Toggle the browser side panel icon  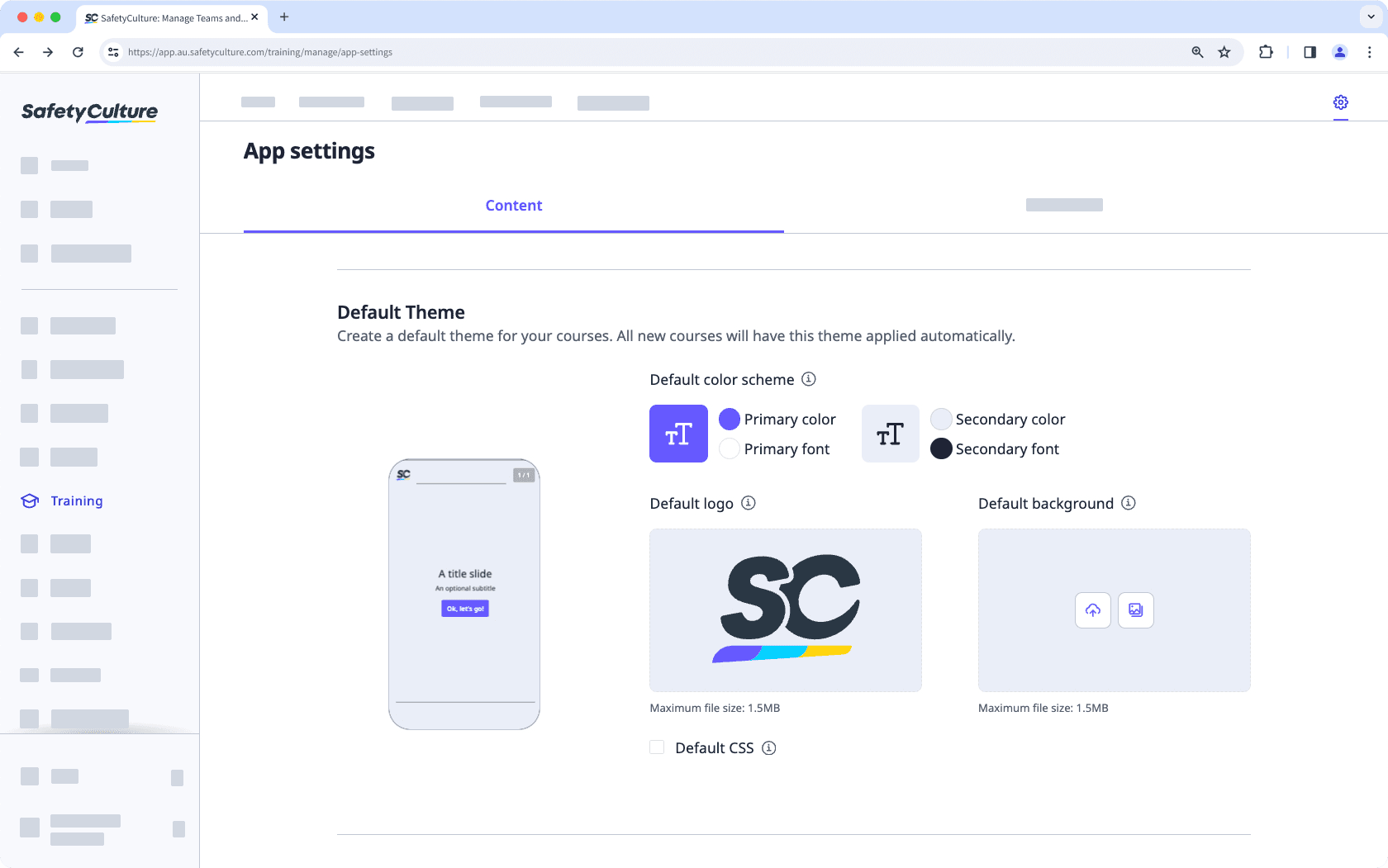(x=1310, y=52)
